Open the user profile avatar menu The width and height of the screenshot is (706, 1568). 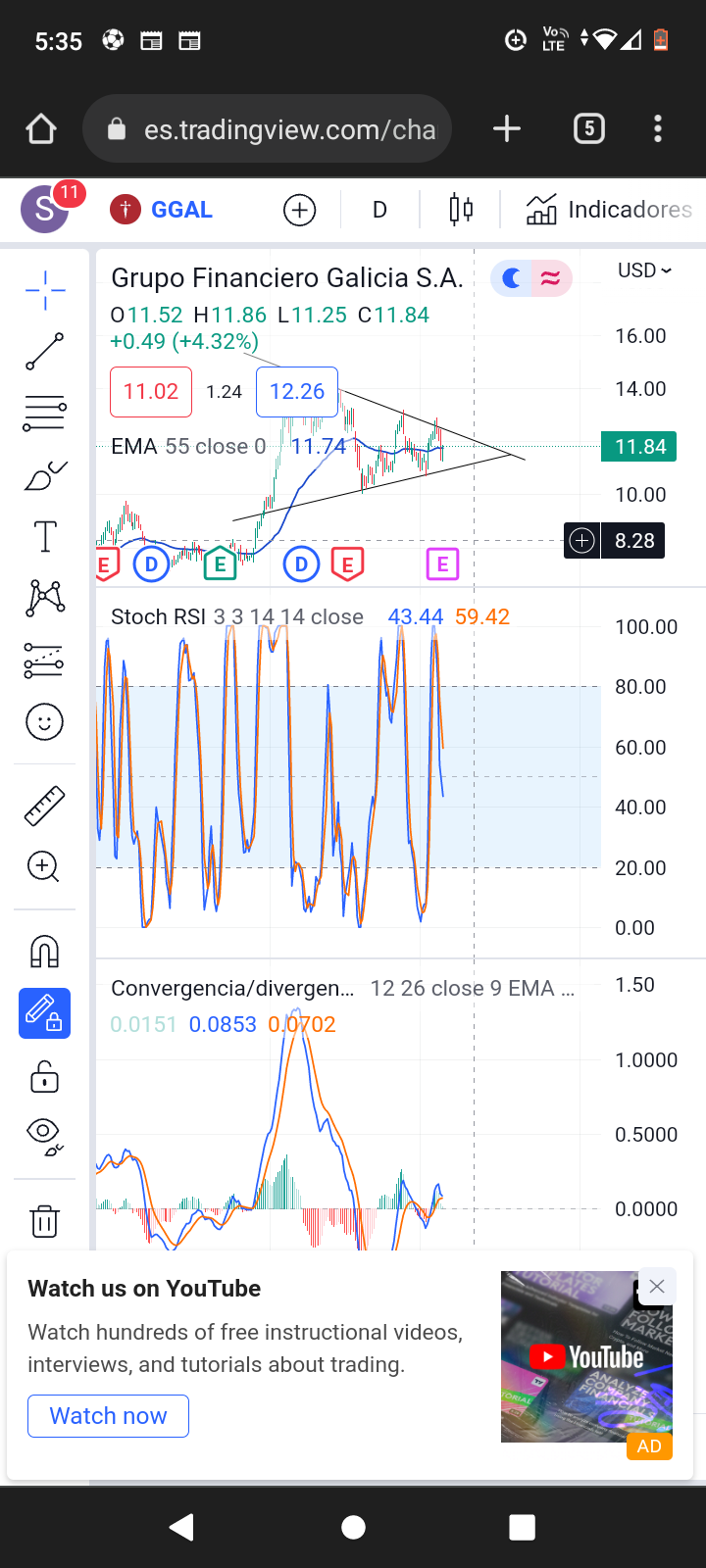[x=46, y=209]
